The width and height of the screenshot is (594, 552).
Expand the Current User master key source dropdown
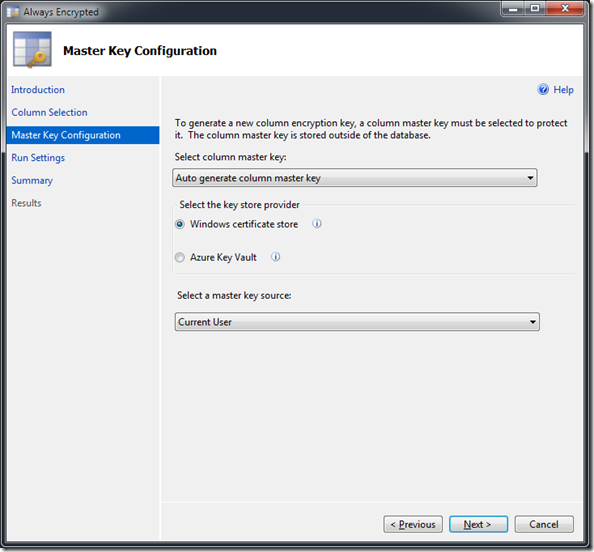point(357,322)
